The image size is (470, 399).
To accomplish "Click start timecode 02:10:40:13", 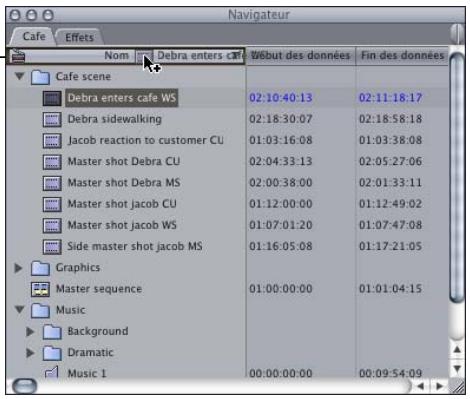I will coord(281,98).
